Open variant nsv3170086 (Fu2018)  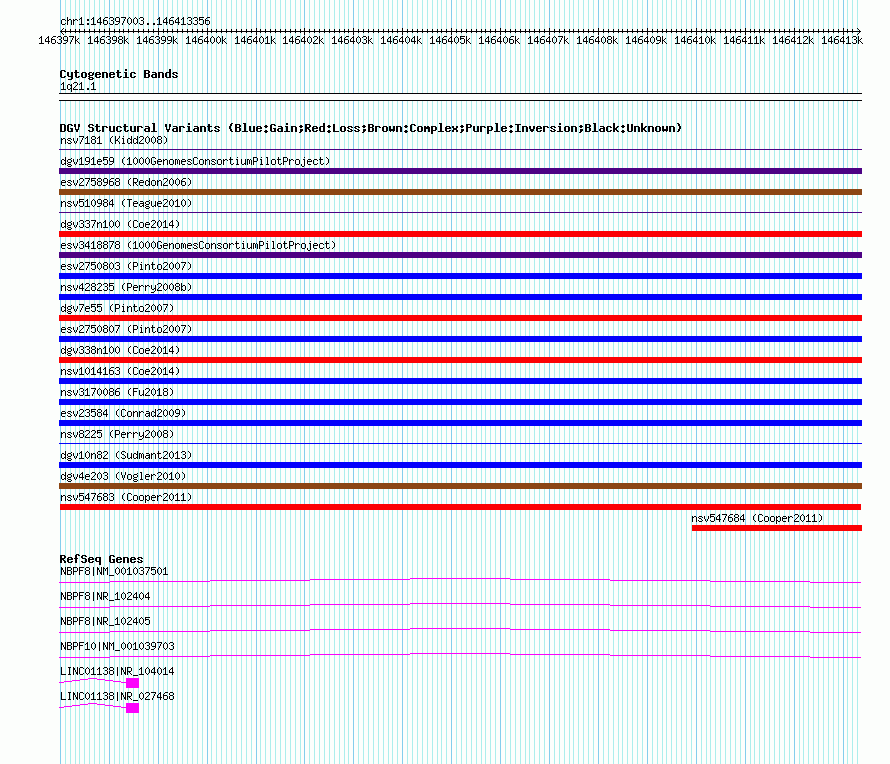[x=117, y=392]
